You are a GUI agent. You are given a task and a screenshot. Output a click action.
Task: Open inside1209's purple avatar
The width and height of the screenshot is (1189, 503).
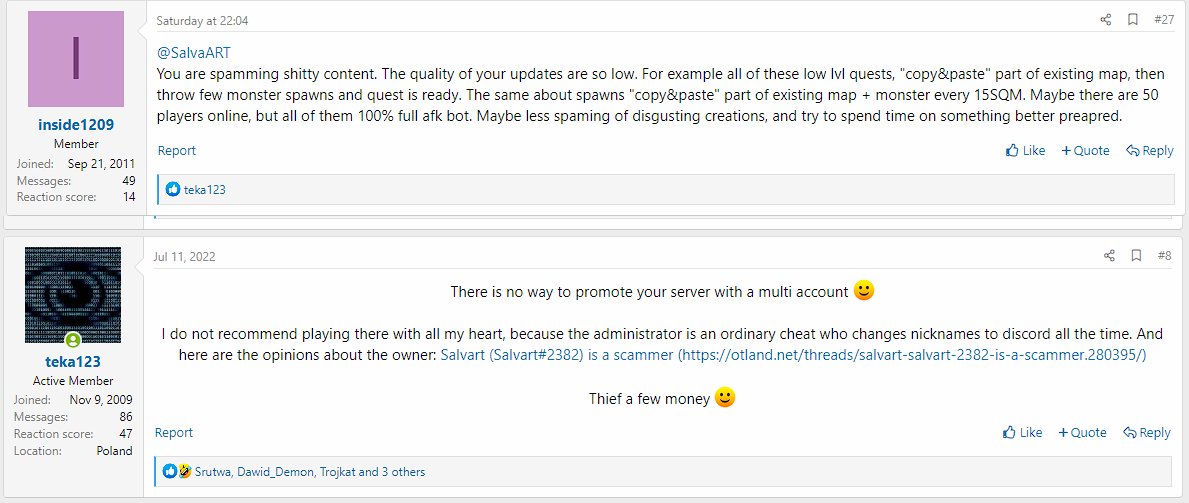(76, 60)
